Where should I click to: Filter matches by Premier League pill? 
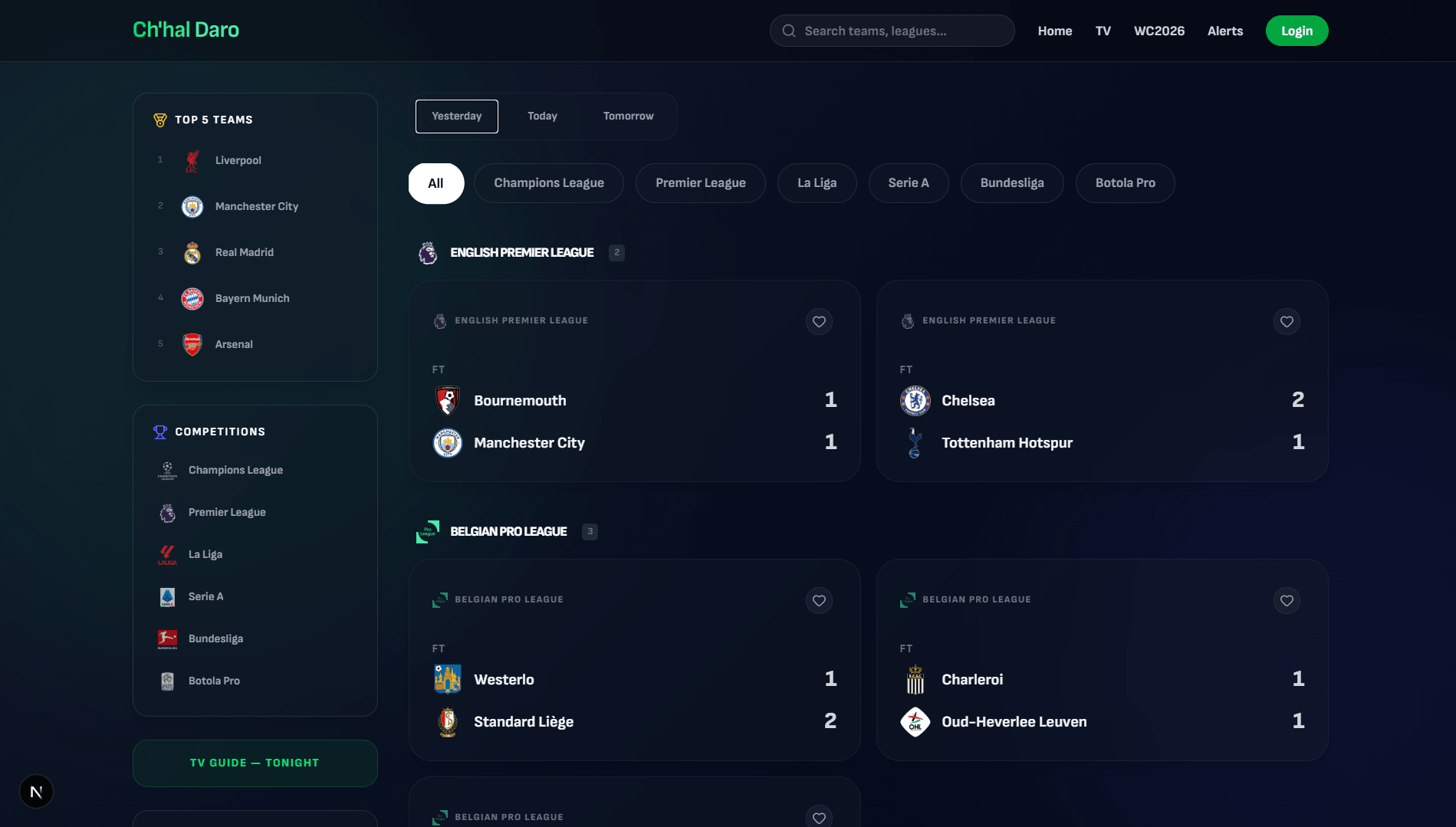pyautogui.click(x=701, y=183)
